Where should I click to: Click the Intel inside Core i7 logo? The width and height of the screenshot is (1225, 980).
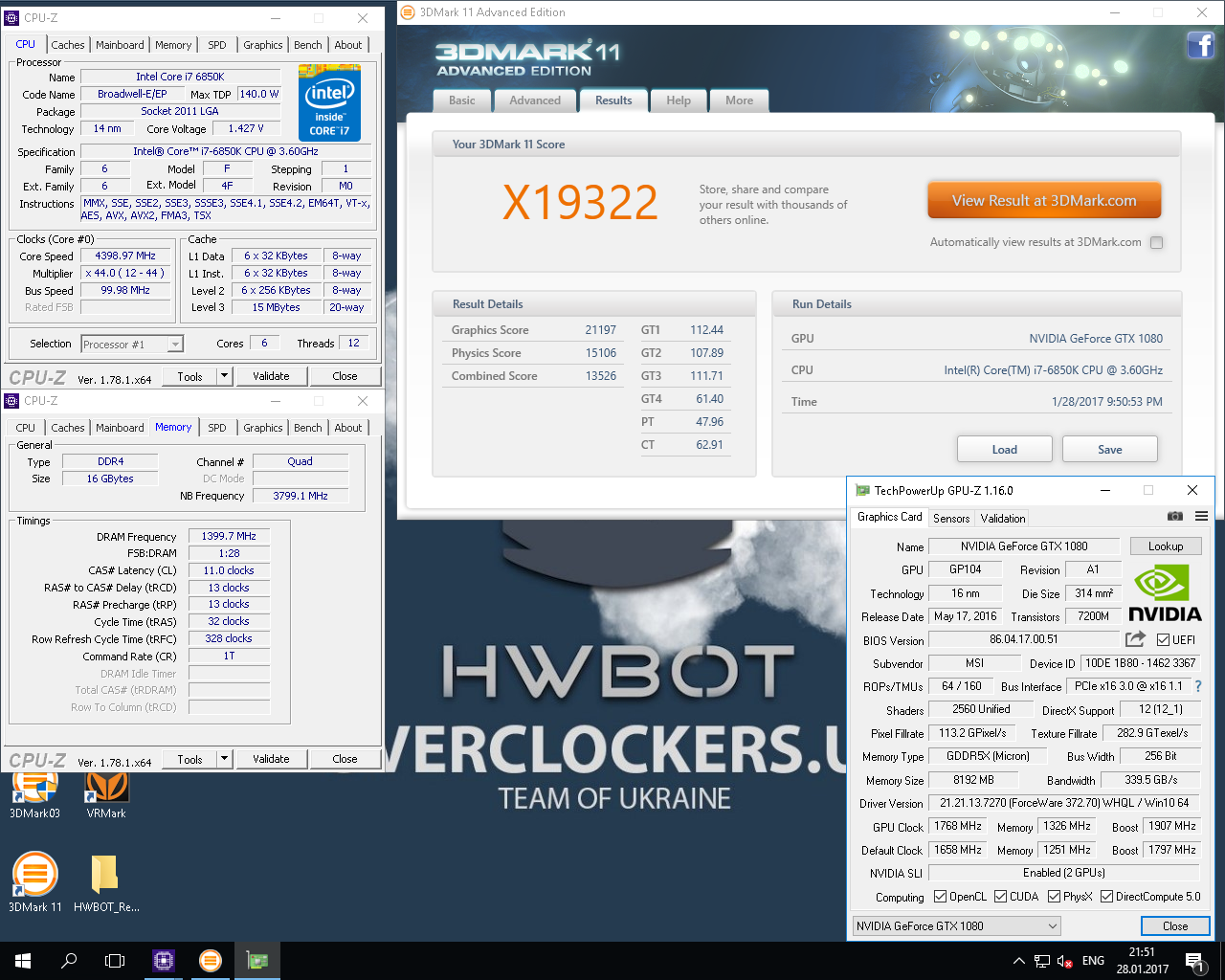[329, 102]
